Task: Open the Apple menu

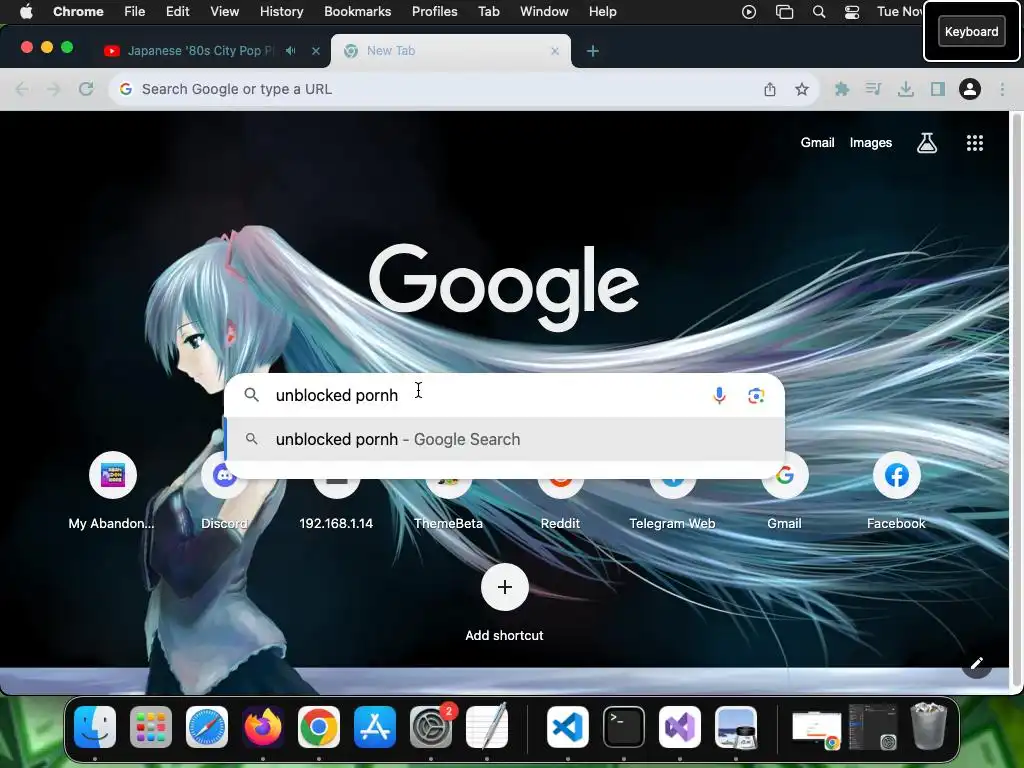Action: [26, 11]
